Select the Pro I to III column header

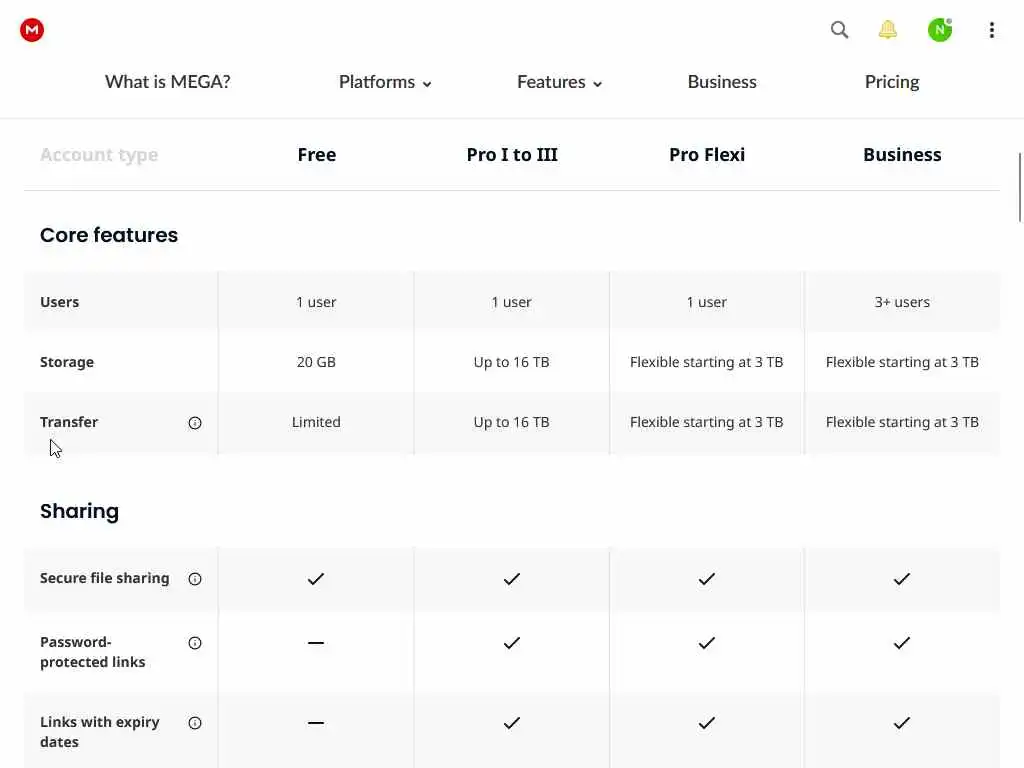pos(512,155)
